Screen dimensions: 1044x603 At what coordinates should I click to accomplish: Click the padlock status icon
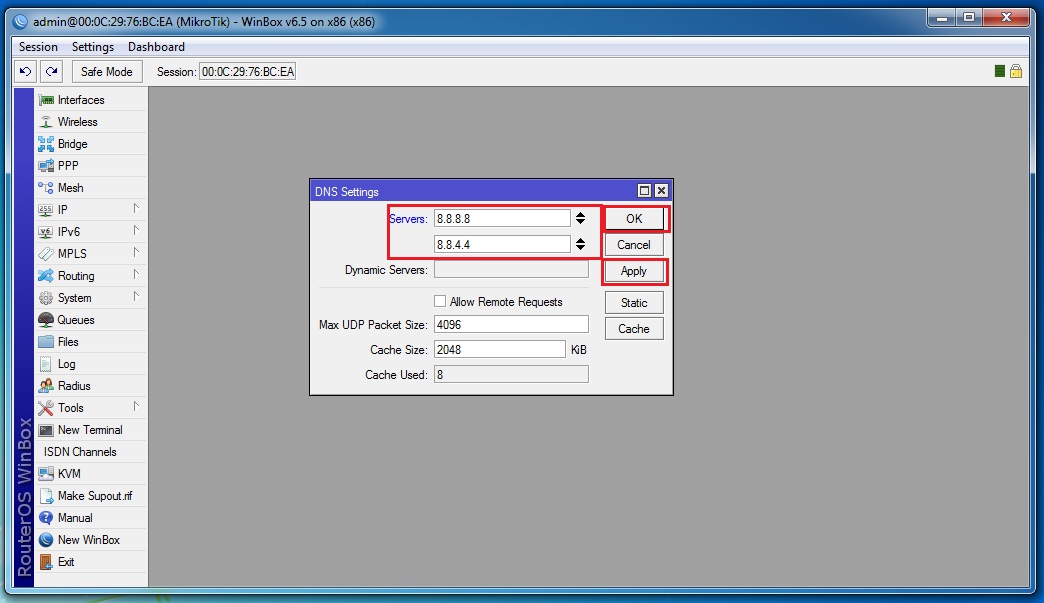point(1015,71)
